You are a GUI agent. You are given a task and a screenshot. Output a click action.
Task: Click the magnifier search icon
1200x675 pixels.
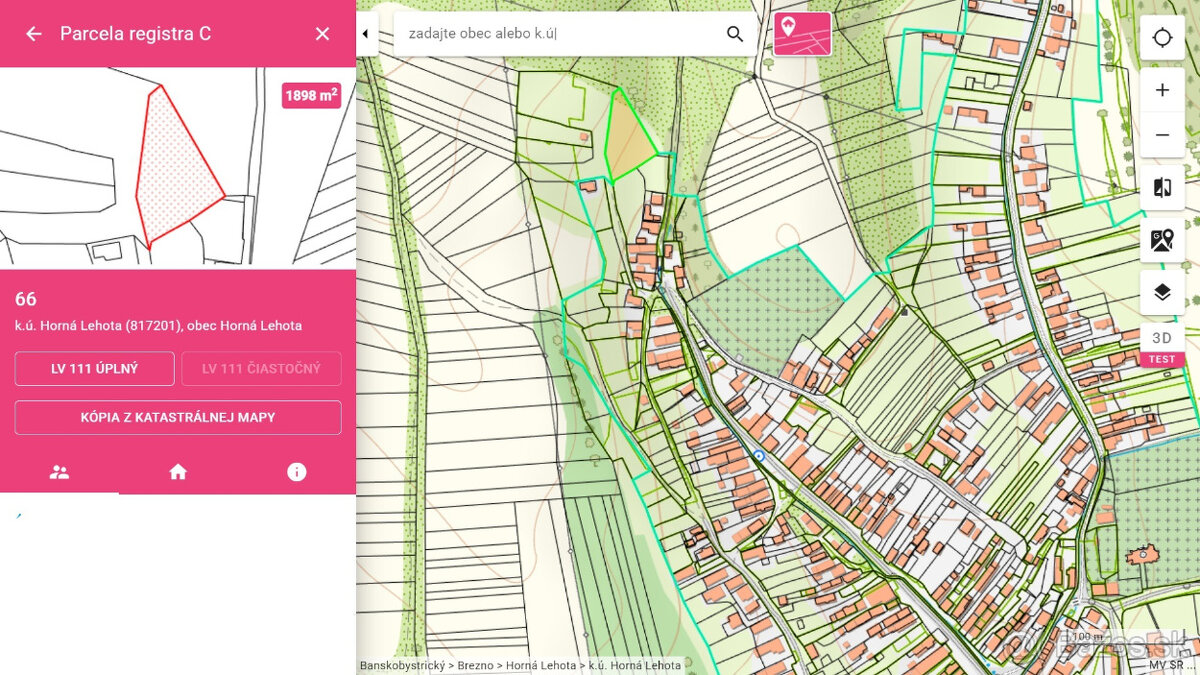point(735,34)
